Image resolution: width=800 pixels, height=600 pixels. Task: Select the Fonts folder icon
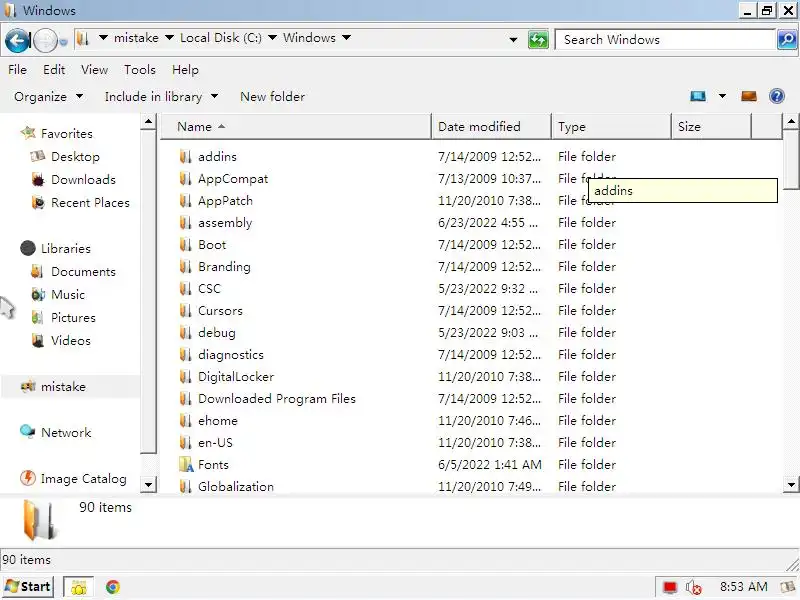point(186,464)
